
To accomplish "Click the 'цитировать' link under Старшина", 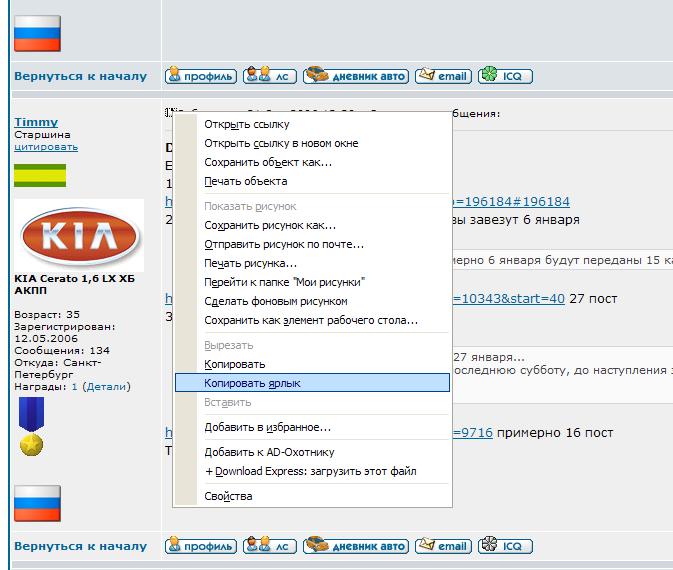I will point(45,147).
